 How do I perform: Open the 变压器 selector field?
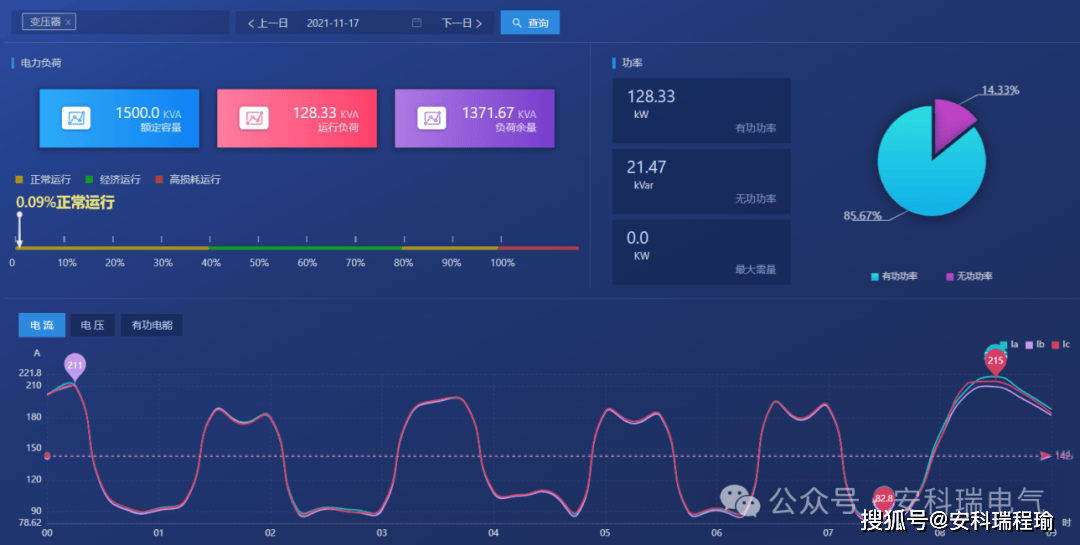pyautogui.click(x=121, y=23)
